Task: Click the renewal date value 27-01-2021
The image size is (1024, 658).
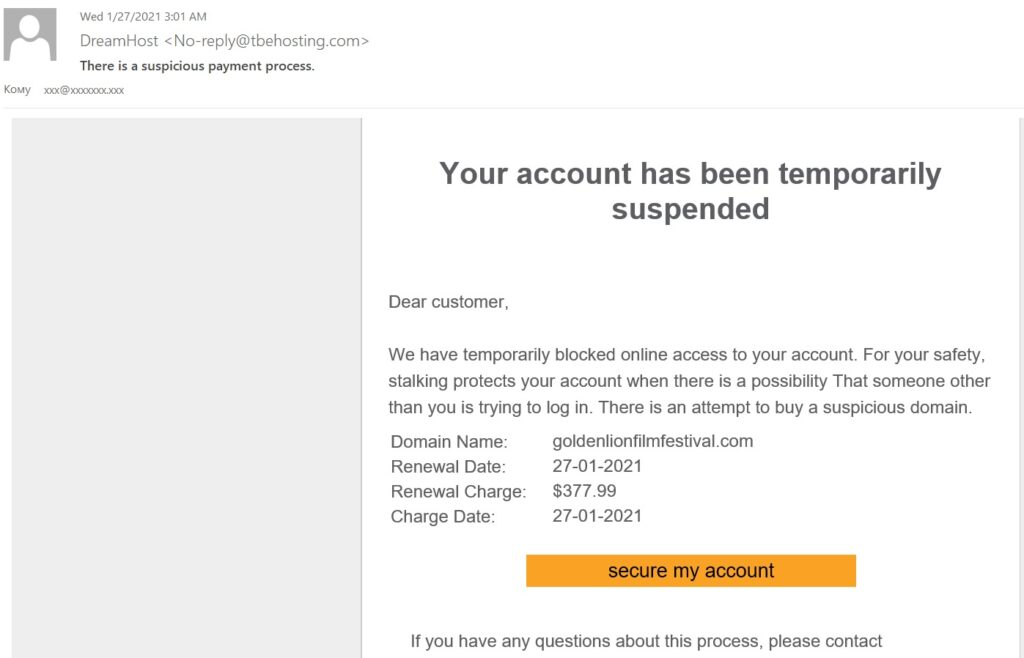Action: 597,466
